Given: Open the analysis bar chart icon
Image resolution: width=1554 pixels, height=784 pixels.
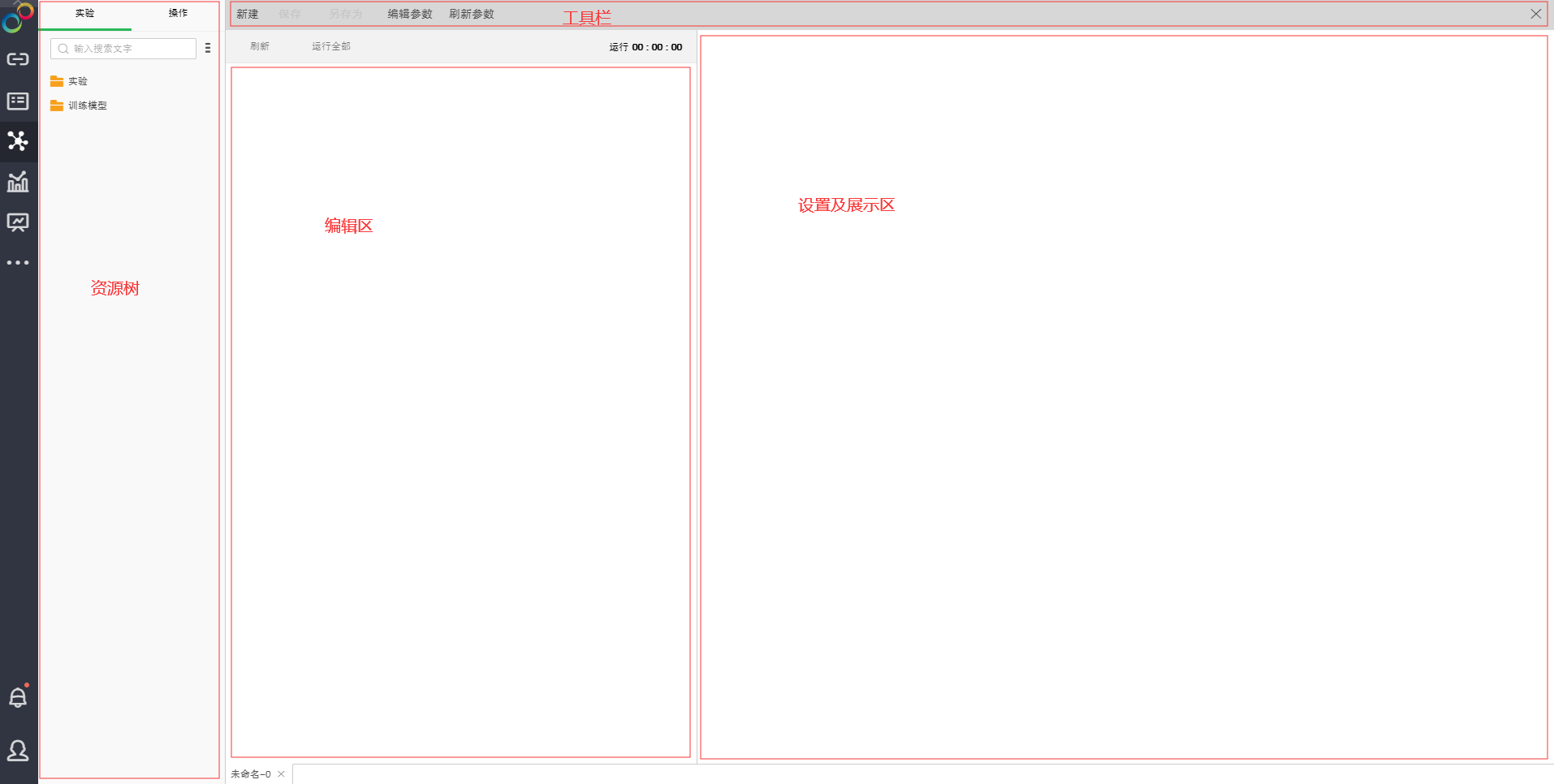Looking at the screenshot, I should pyautogui.click(x=18, y=182).
